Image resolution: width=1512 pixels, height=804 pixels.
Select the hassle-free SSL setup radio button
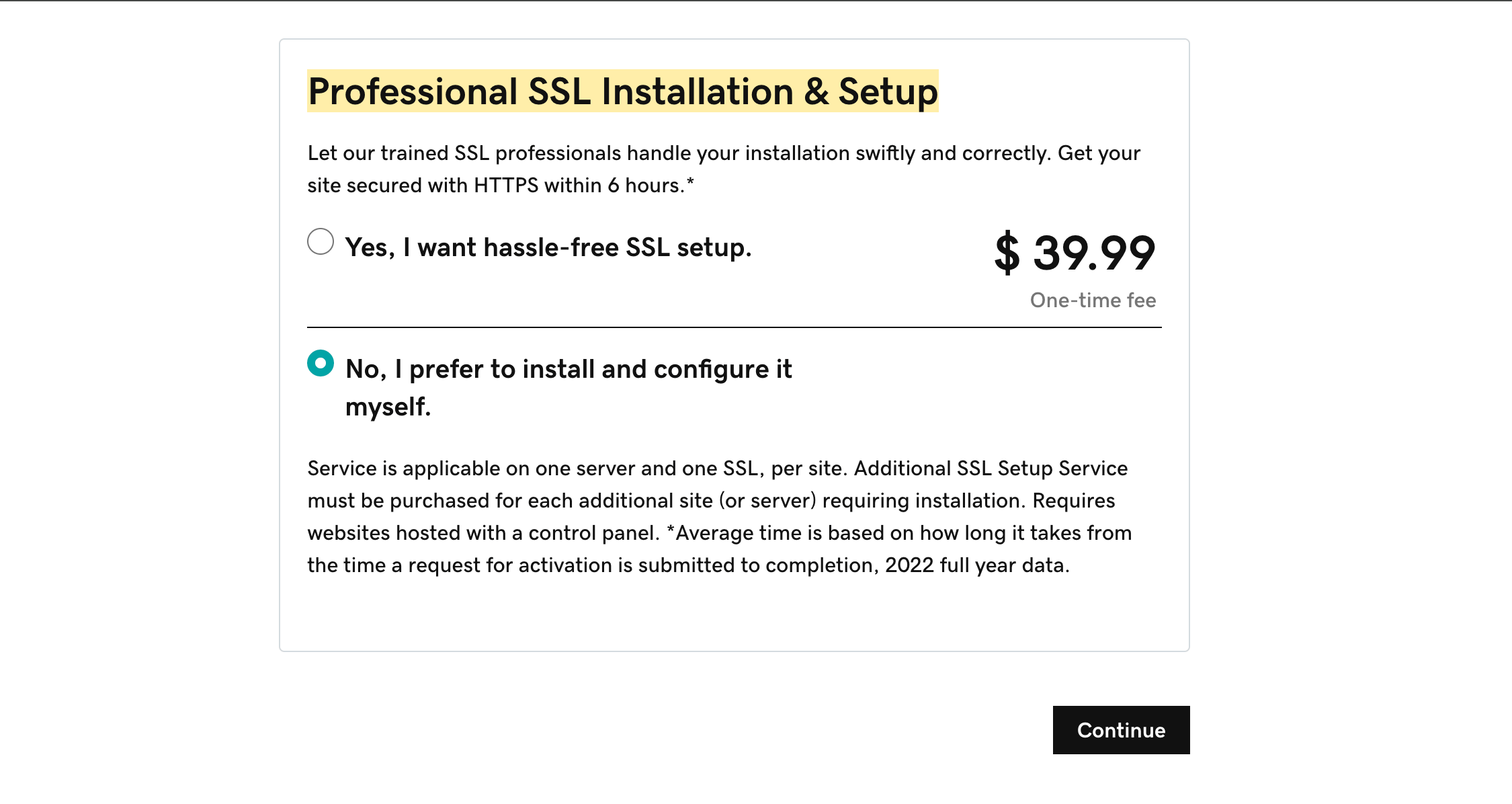point(321,242)
